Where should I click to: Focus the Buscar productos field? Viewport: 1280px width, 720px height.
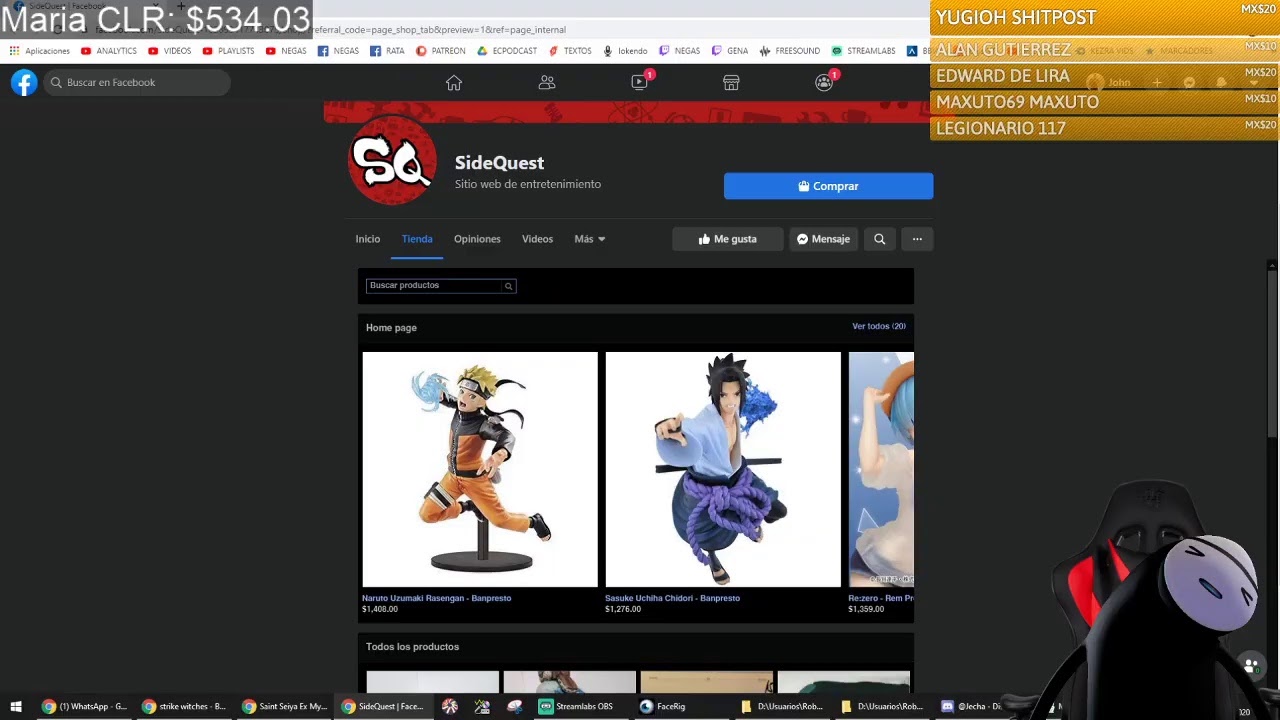point(434,286)
